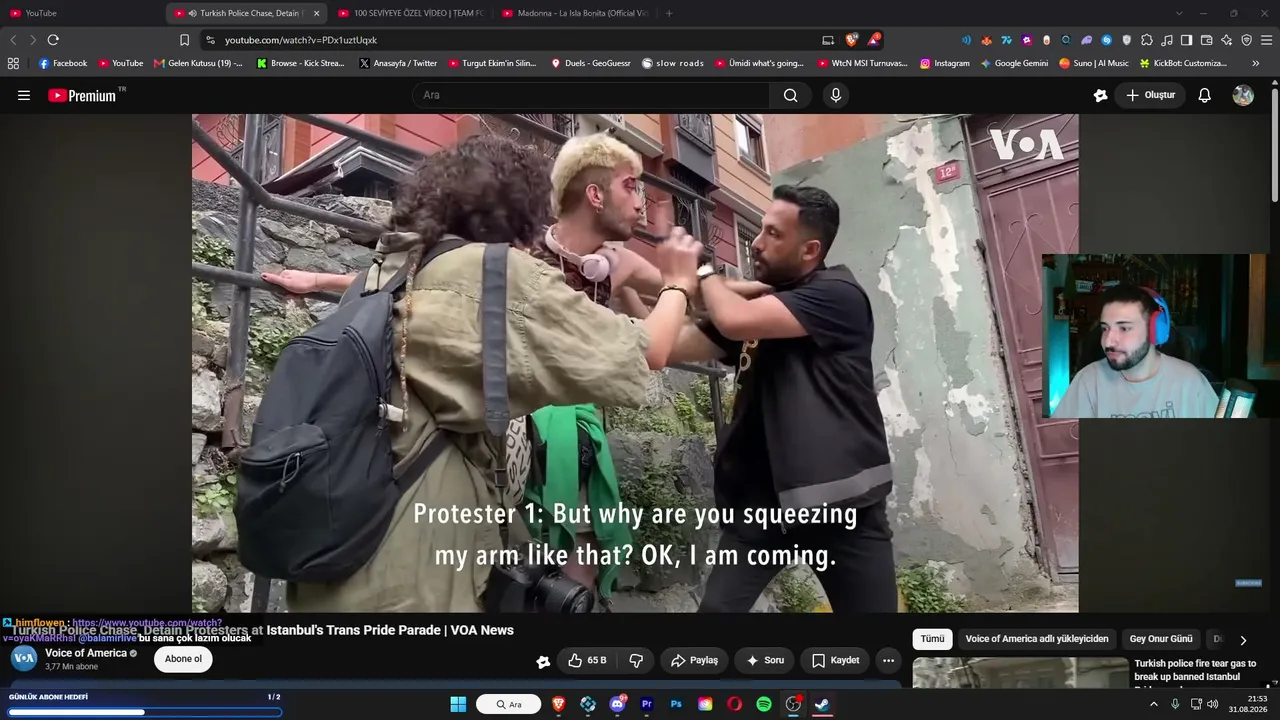Open Brave browser taskbar icon
The width and height of the screenshot is (1280, 720).
(559, 704)
